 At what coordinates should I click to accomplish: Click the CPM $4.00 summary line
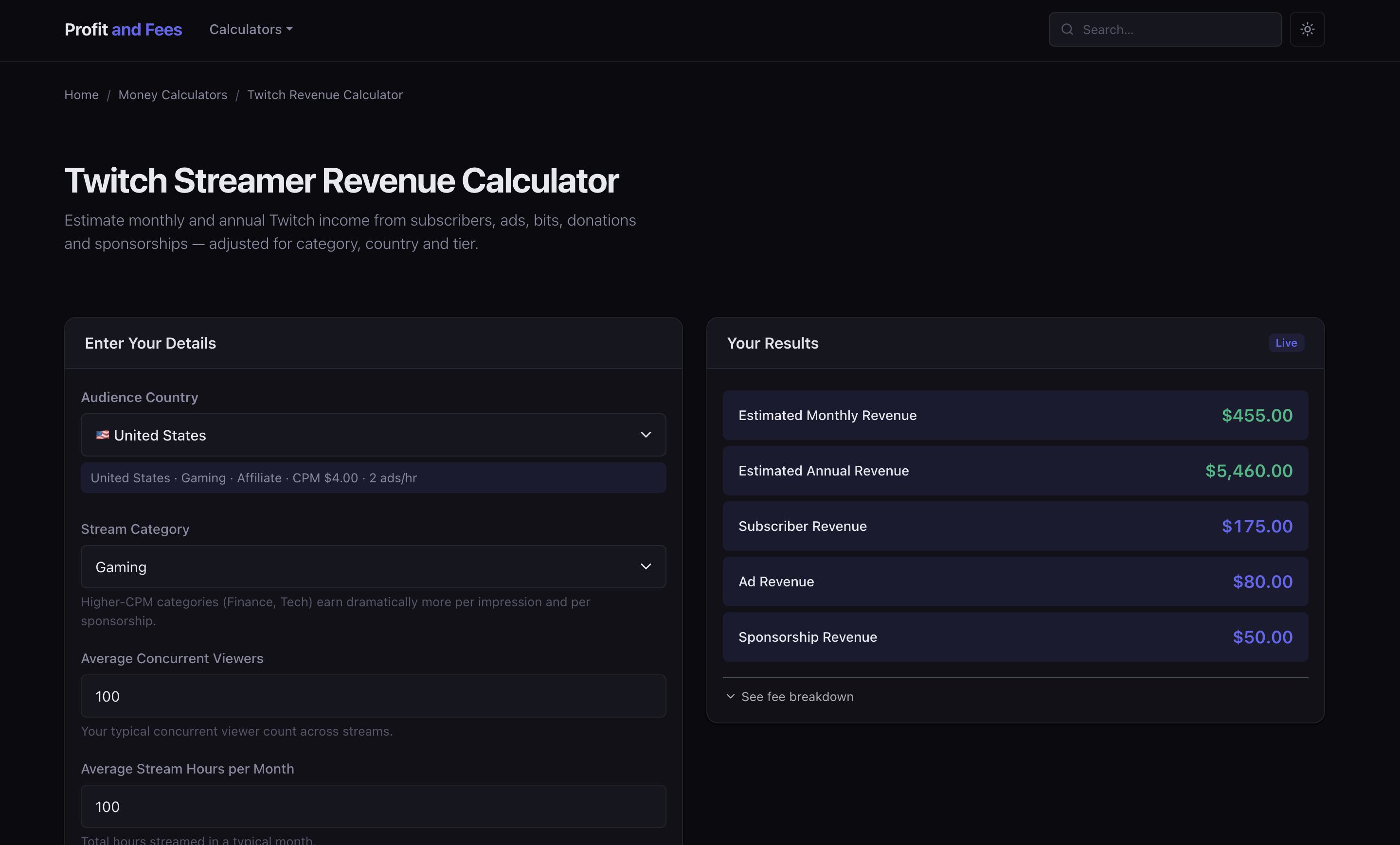(373, 477)
